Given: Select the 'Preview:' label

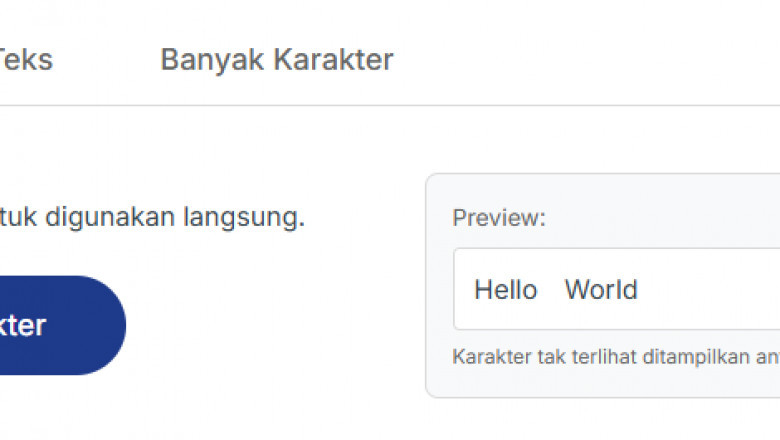Looking at the screenshot, I should [x=499, y=218].
